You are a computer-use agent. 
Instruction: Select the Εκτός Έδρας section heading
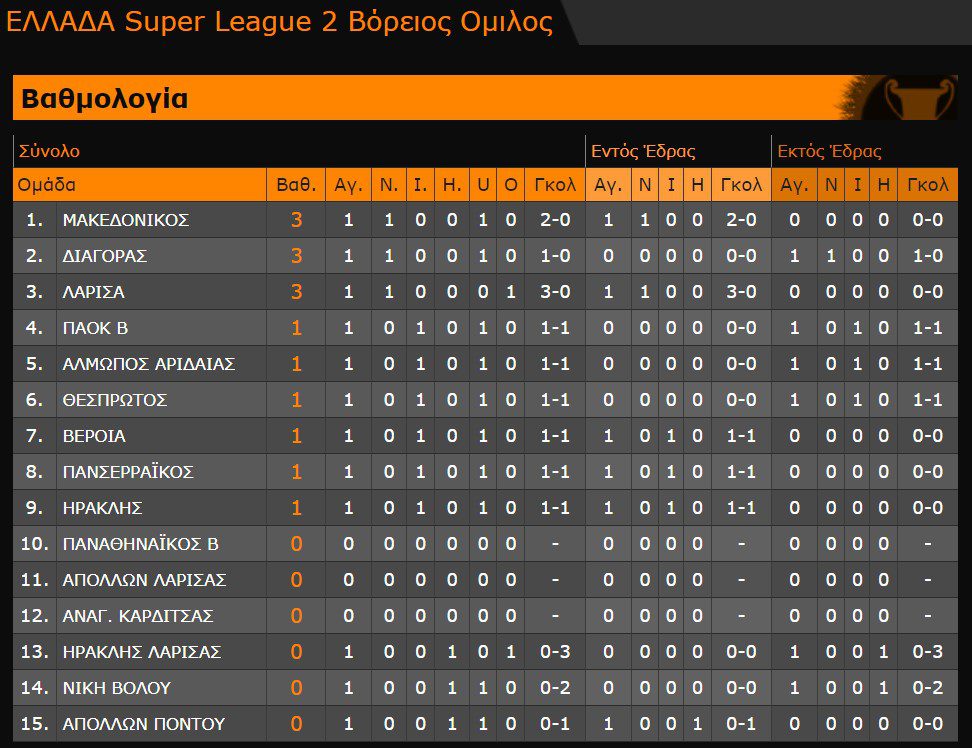[829, 152]
